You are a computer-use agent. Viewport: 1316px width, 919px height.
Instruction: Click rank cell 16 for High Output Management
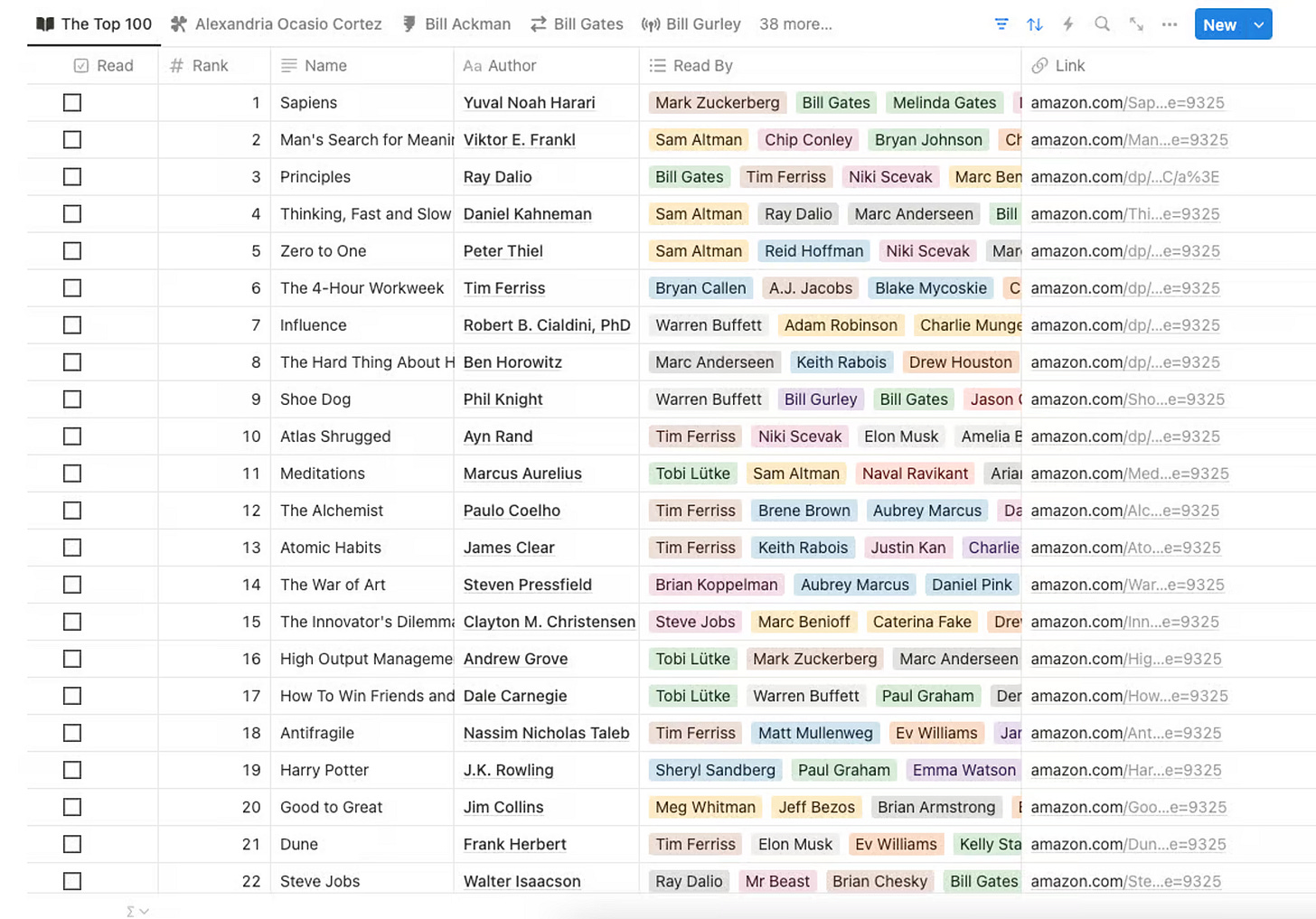point(214,659)
